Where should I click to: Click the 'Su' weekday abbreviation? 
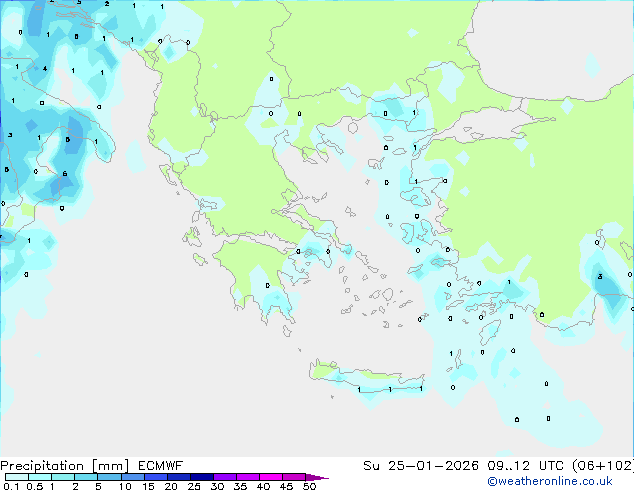[371, 466]
